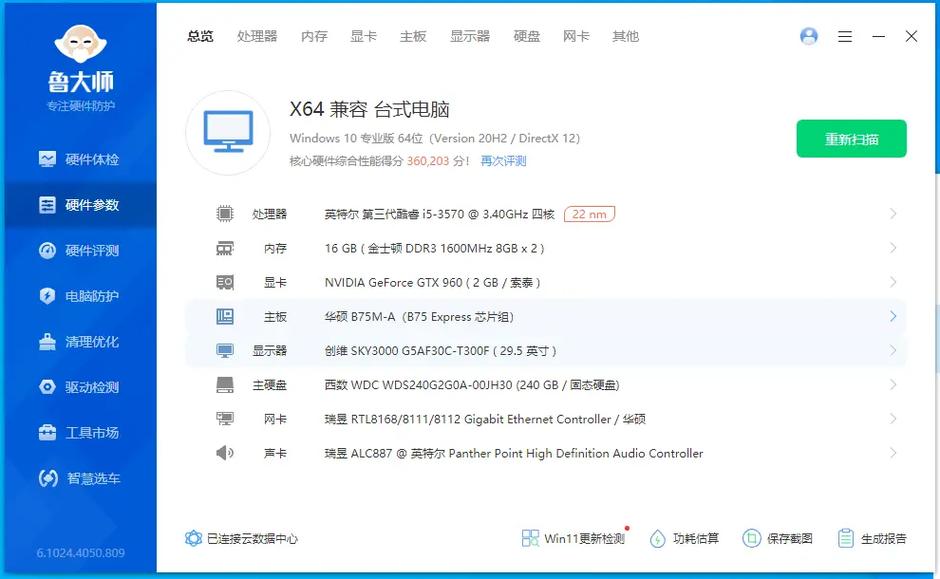The width and height of the screenshot is (940, 579).
Task: Switch to the 处理器 tab
Action: click(x=257, y=36)
